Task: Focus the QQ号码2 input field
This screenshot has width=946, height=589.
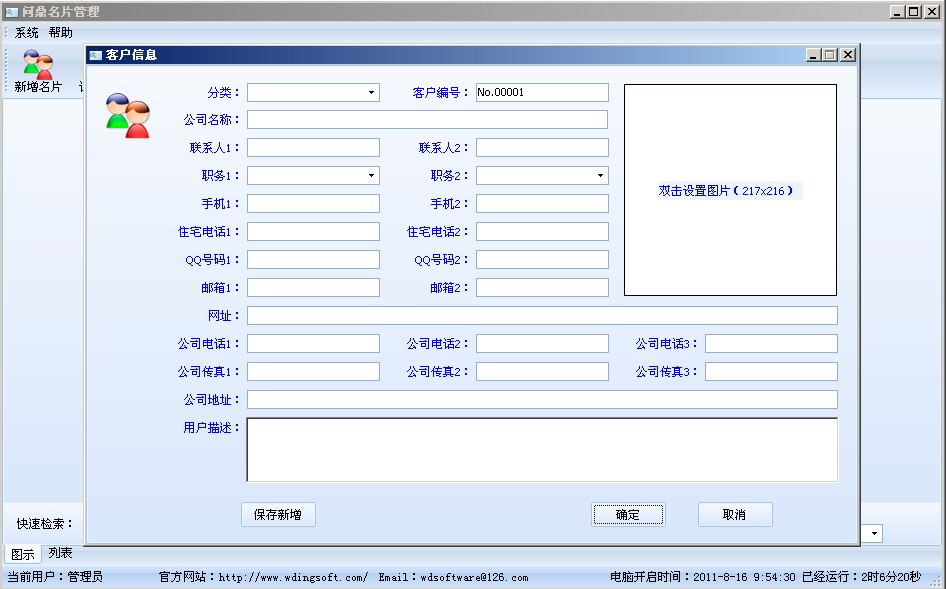Action: 542,259
